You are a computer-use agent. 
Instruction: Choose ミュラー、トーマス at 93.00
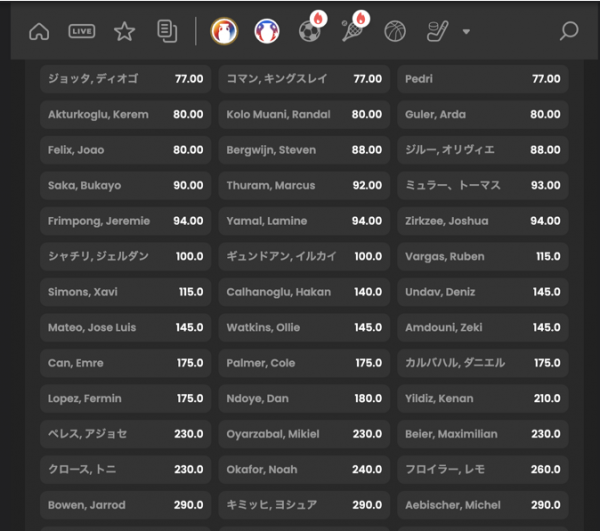pyautogui.click(x=483, y=186)
